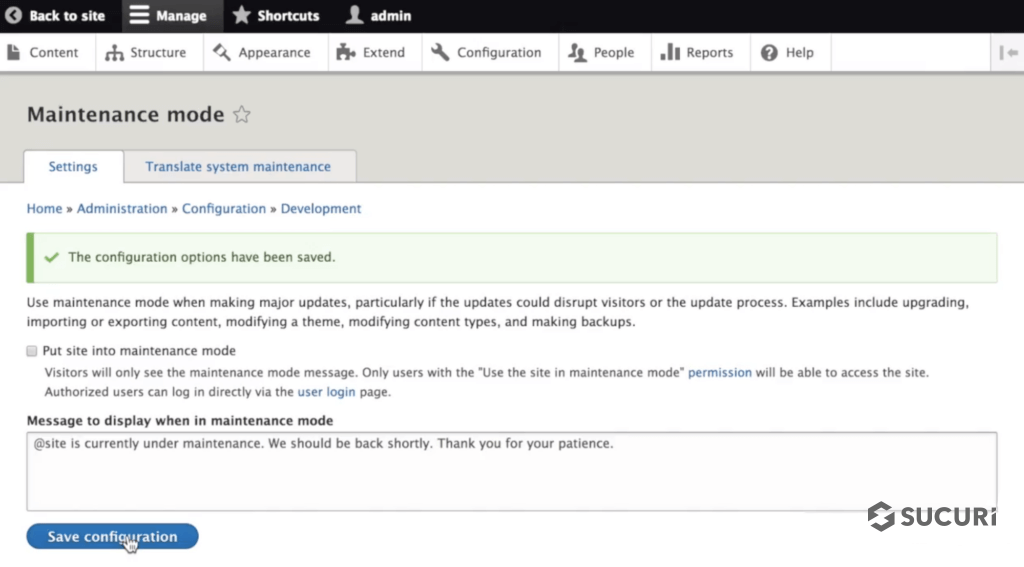Switch to Translate system maintenance tab
This screenshot has width=1024, height=567.
pos(238,167)
